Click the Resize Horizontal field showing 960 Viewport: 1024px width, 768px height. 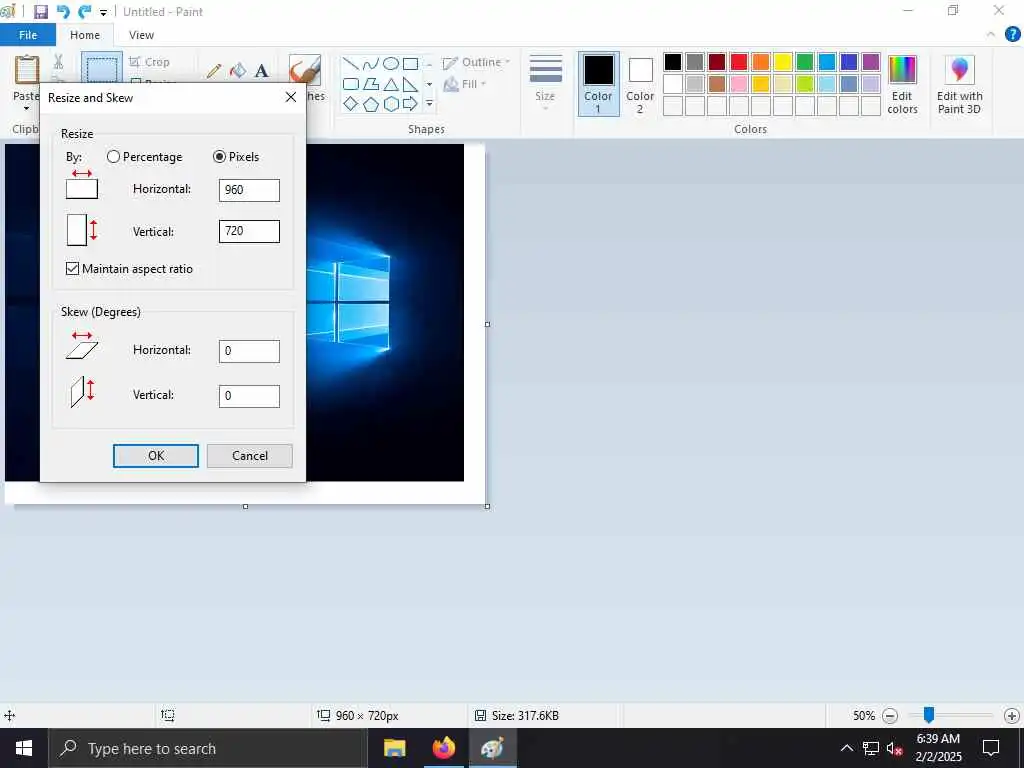pos(249,190)
